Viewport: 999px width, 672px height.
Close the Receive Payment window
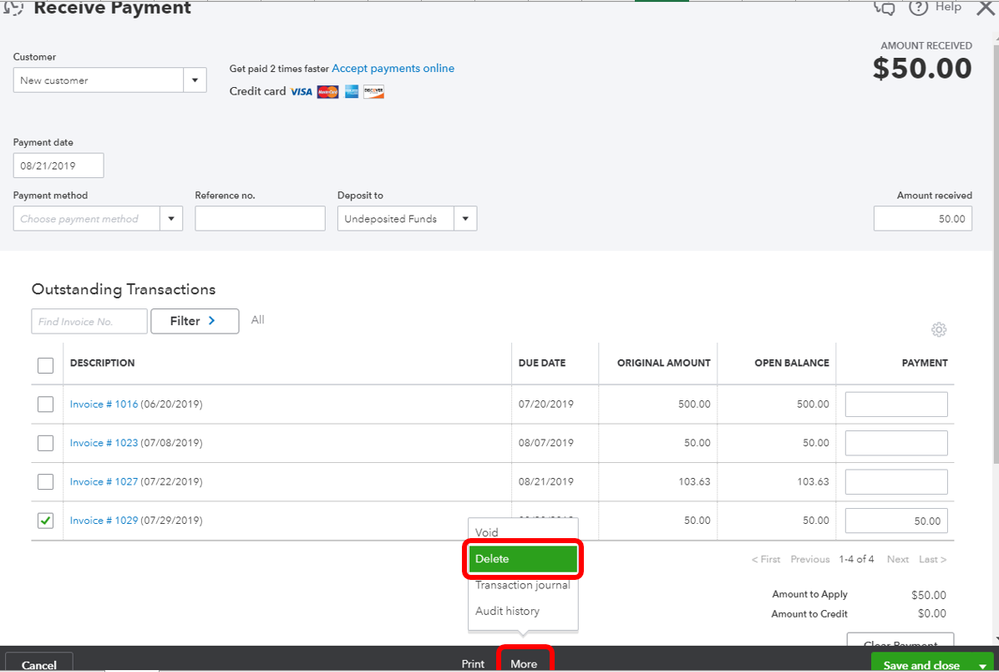[985, 8]
